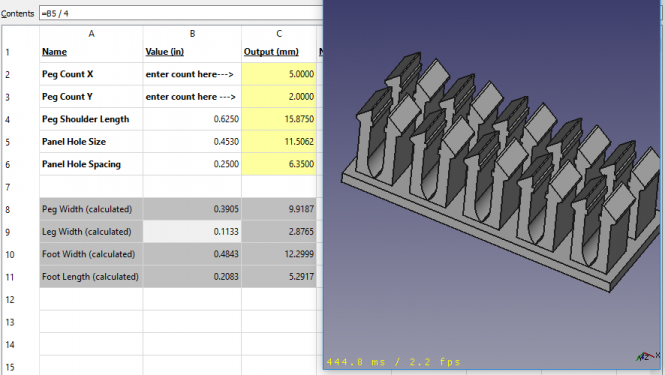Click the 'Value (in)' header cell
The width and height of the screenshot is (665, 375).
click(x=192, y=52)
